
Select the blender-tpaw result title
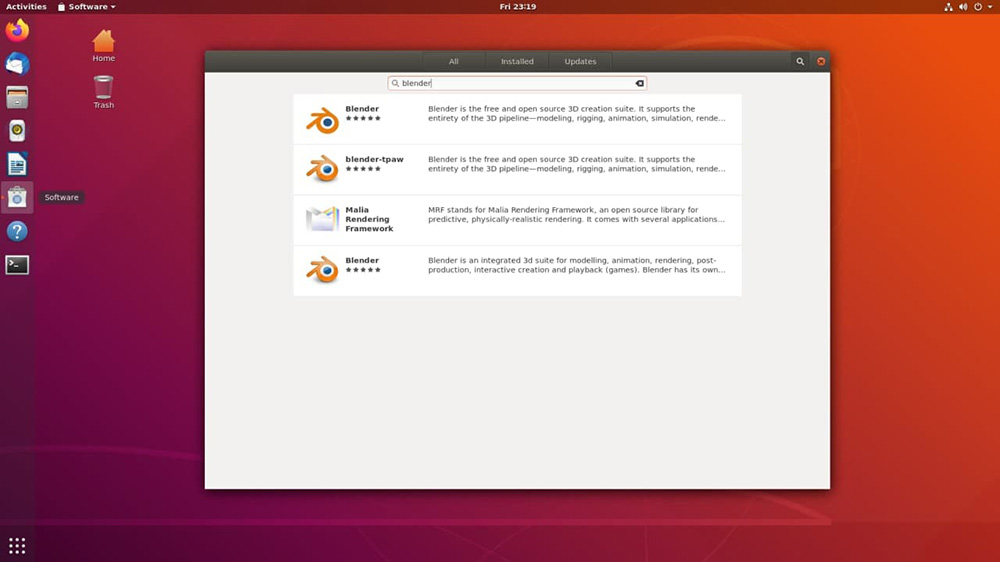point(374,159)
